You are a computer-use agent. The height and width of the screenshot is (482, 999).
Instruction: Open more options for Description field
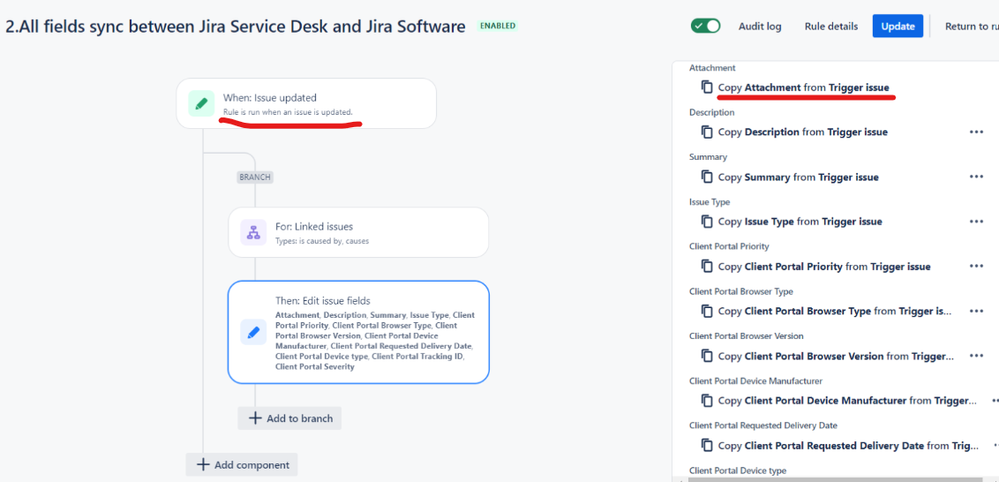[x=976, y=132]
